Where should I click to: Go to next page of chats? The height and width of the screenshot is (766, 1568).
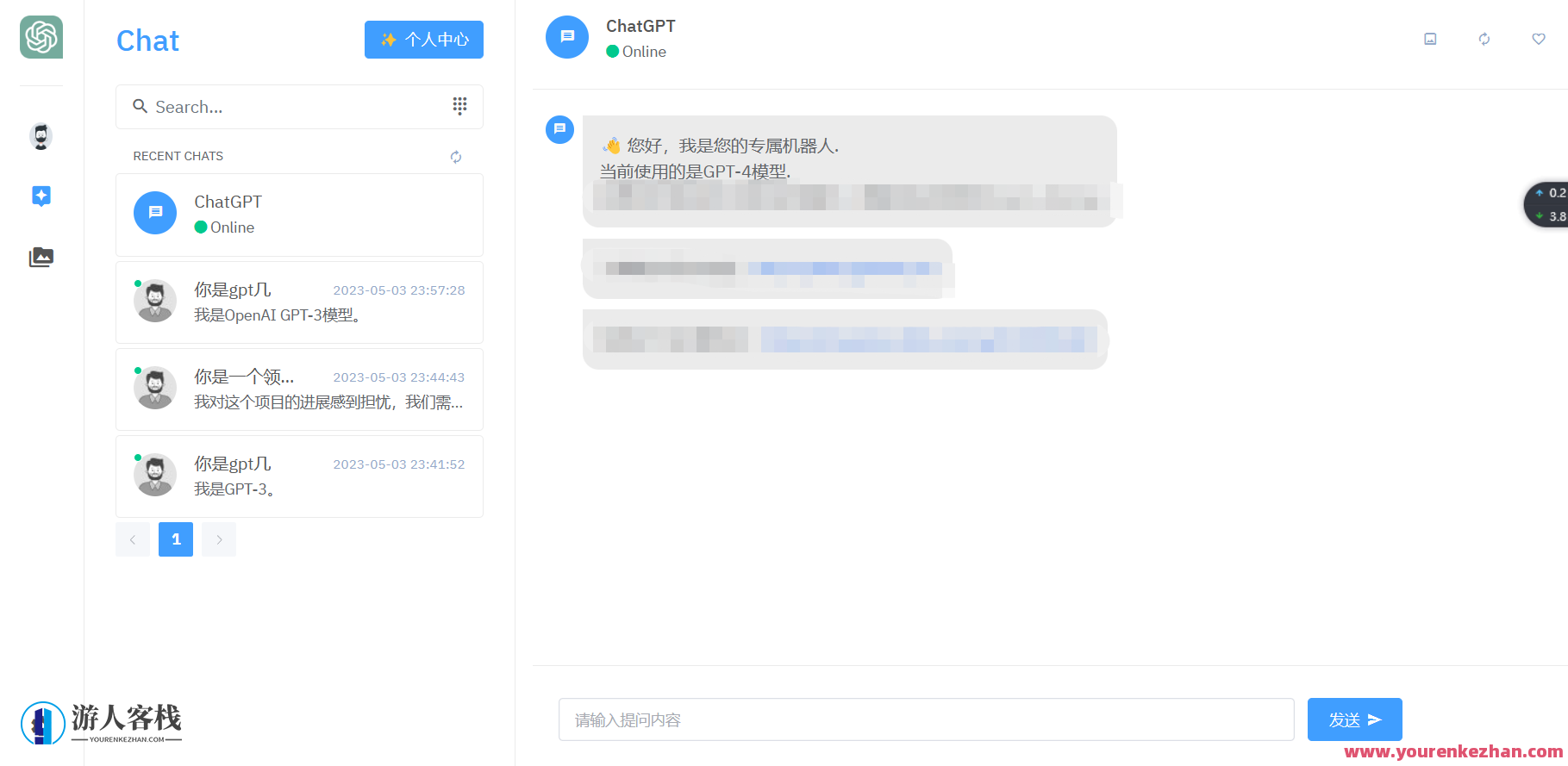coord(219,539)
